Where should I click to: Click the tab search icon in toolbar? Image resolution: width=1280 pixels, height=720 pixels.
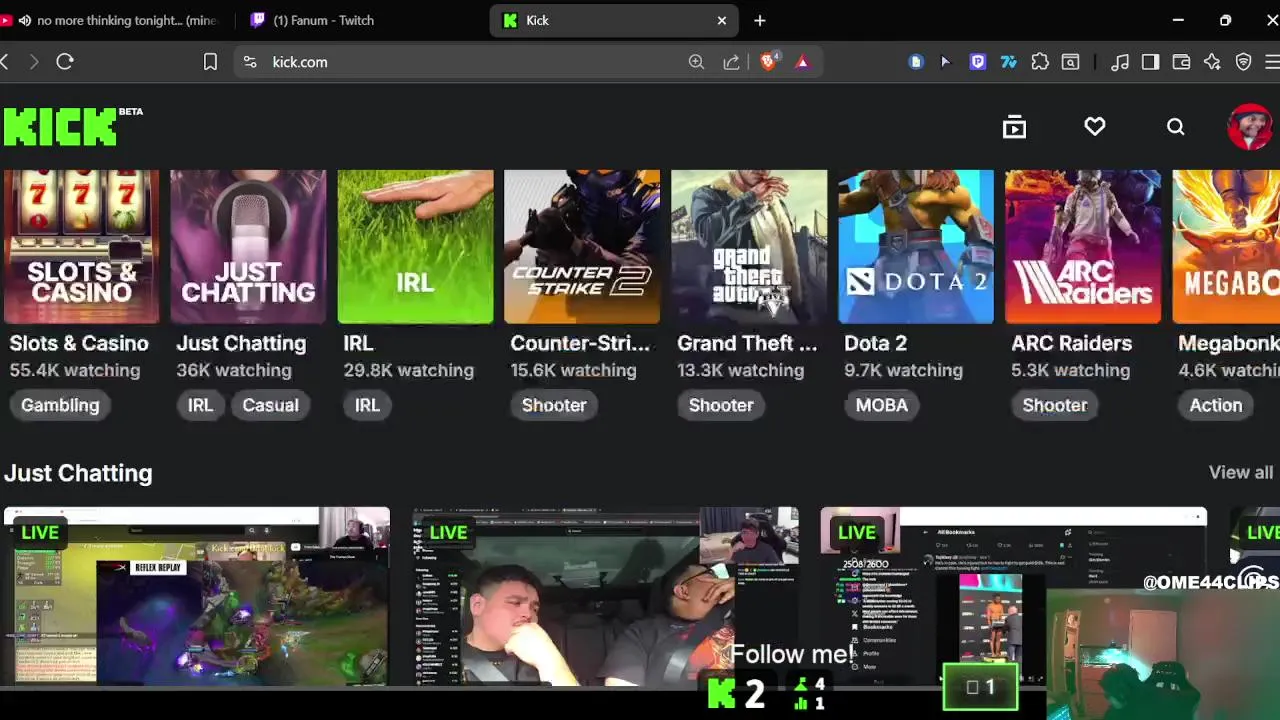tap(1070, 62)
